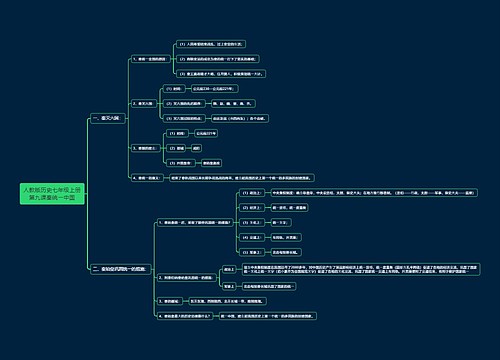Click the topmost (1) leaf under node 1

pos(211,44)
